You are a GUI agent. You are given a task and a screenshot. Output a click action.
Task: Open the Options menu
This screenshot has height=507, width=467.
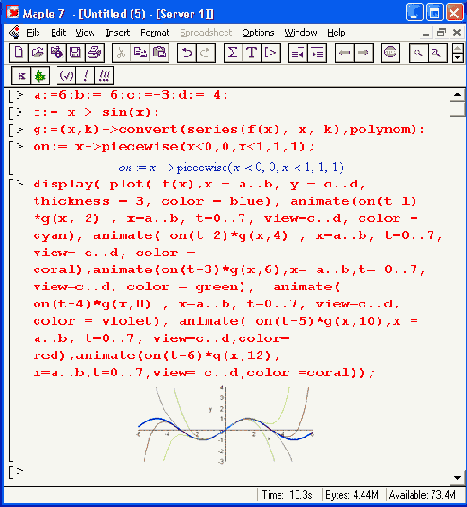[258, 33]
